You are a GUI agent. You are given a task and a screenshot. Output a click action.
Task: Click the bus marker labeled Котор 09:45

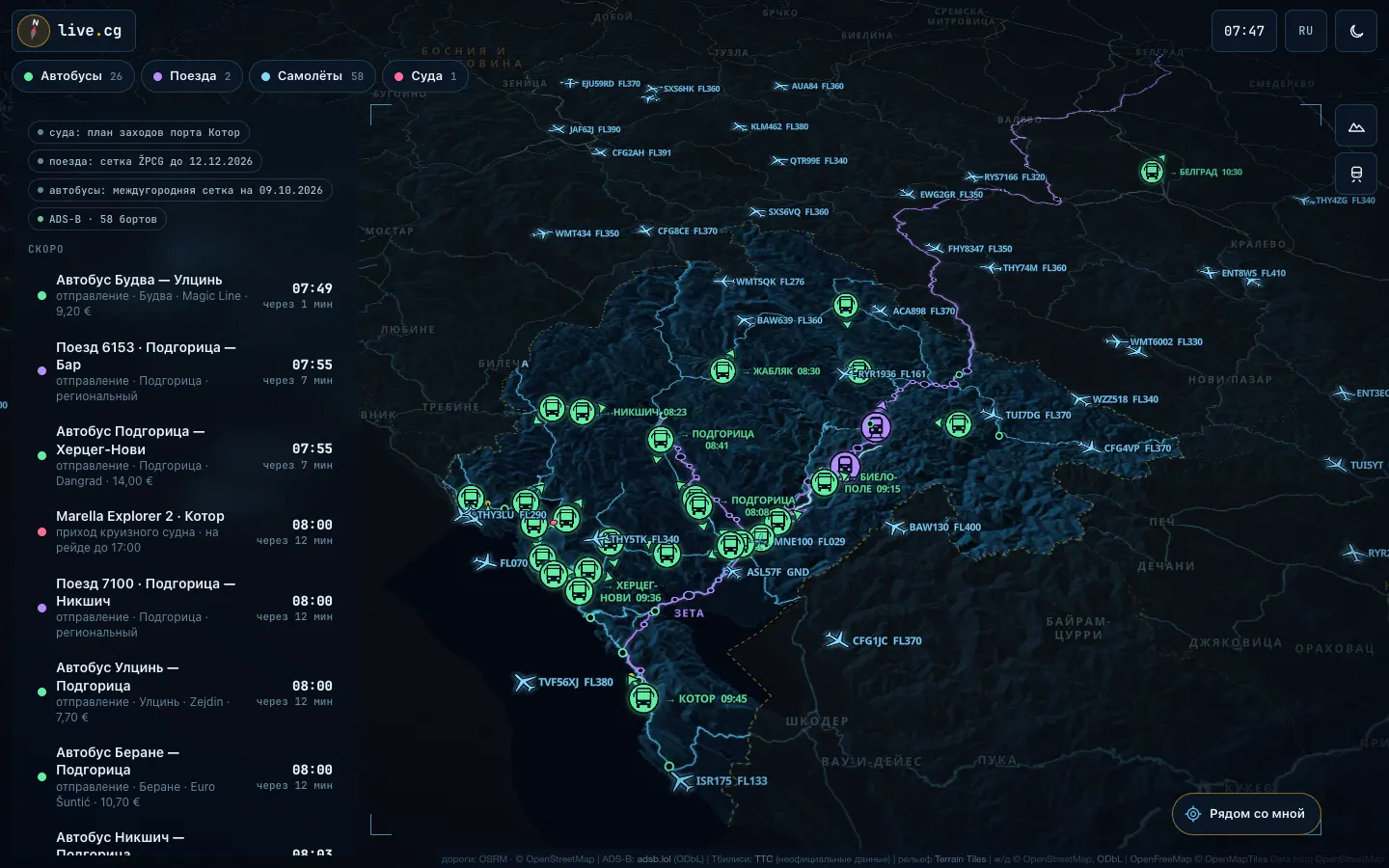point(643,698)
